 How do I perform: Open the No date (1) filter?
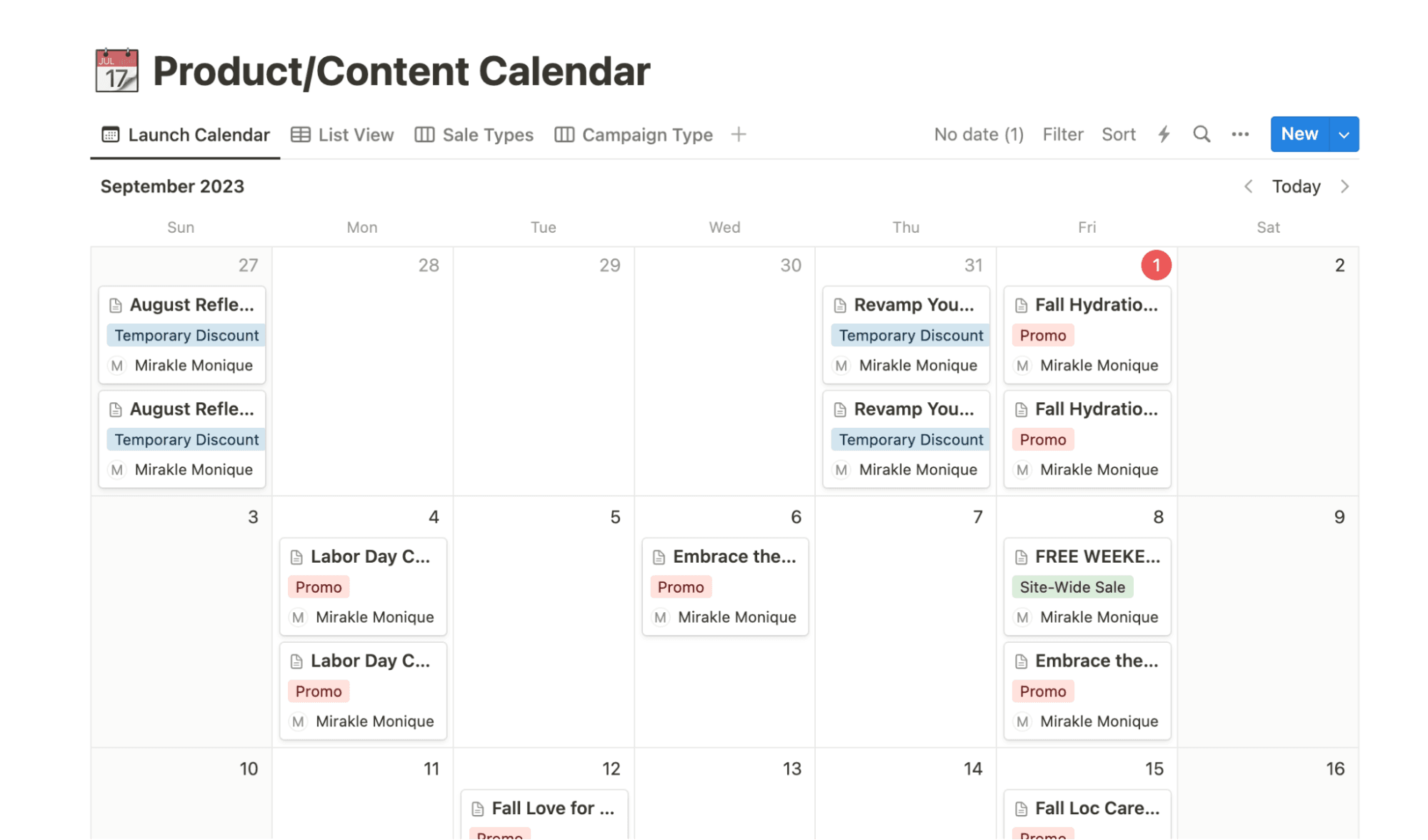[979, 134]
